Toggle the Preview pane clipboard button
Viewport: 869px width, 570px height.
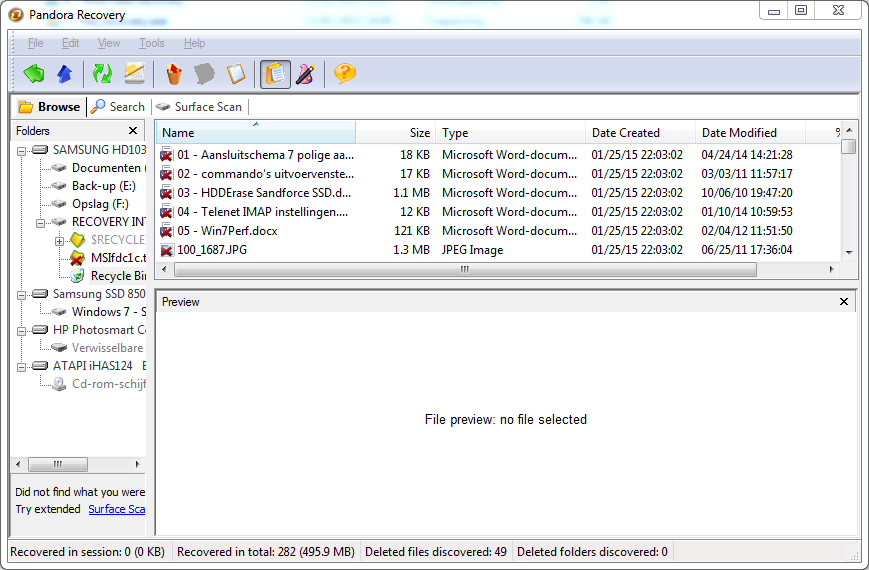pos(275,74)
